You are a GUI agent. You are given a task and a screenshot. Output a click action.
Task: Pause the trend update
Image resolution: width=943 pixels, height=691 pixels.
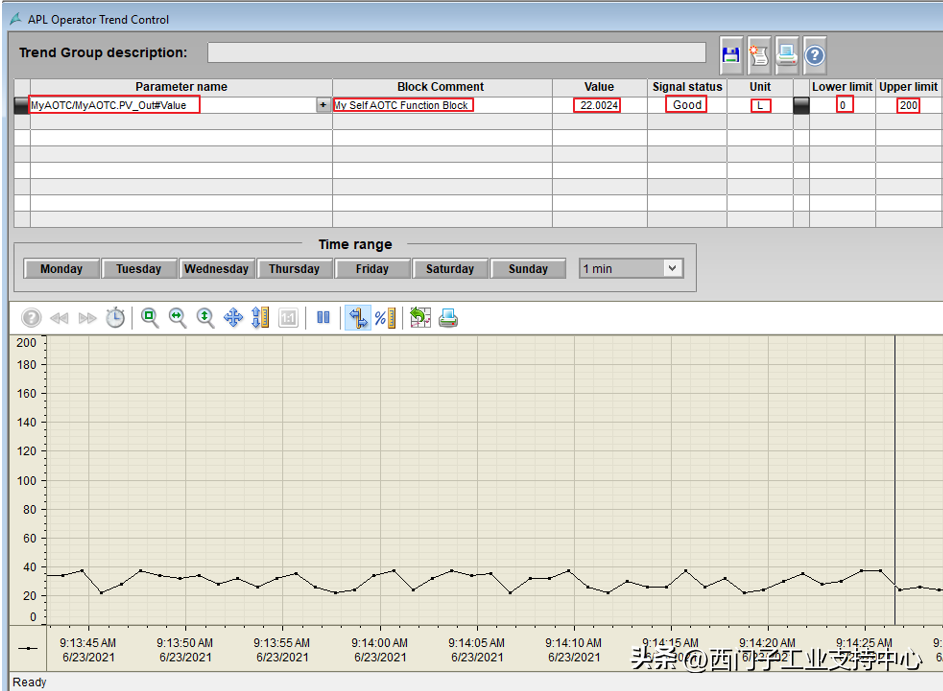pyautogui.click(x=323, y=318)
